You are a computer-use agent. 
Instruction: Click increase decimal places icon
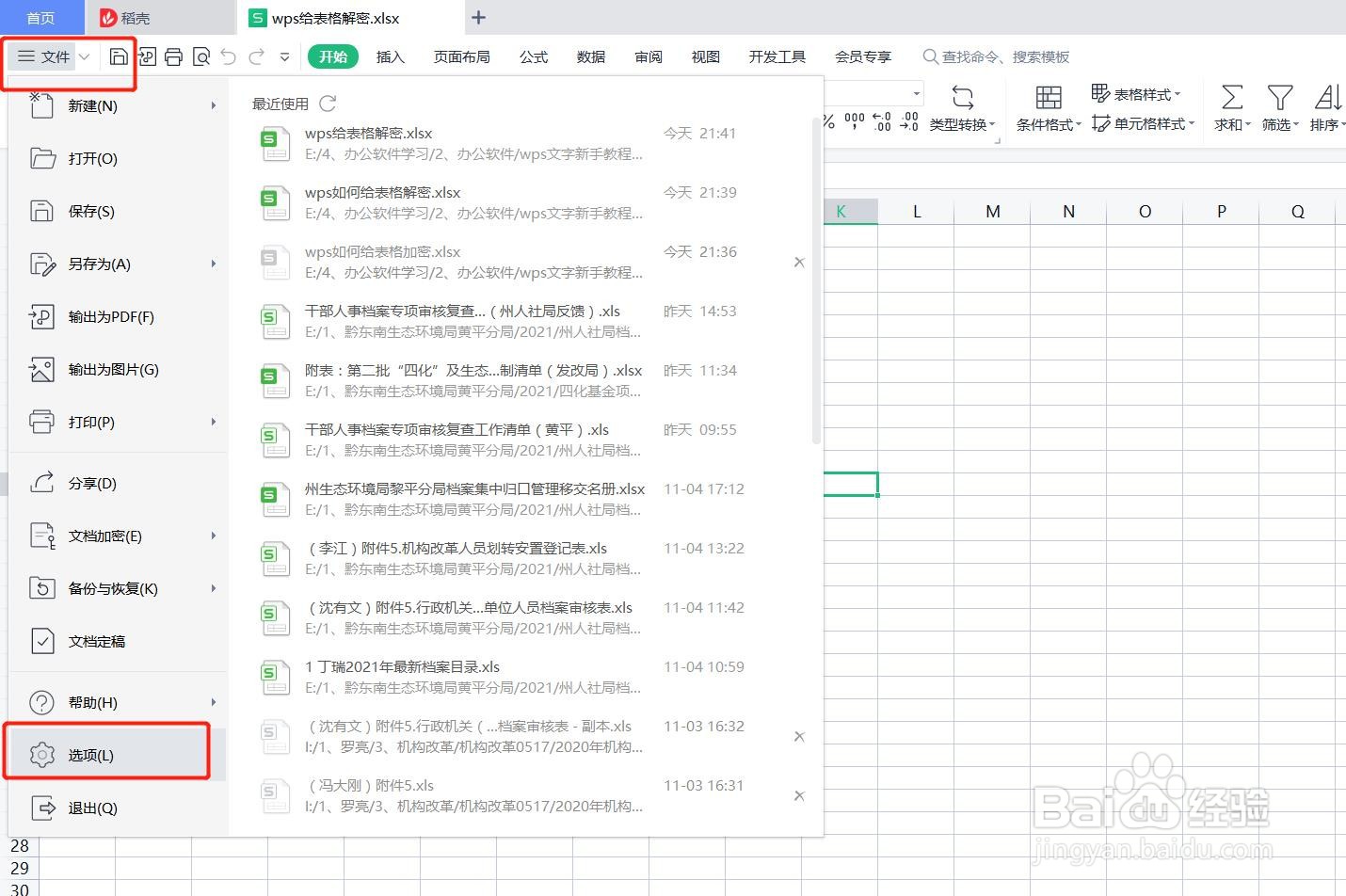[x=882, y=121]
